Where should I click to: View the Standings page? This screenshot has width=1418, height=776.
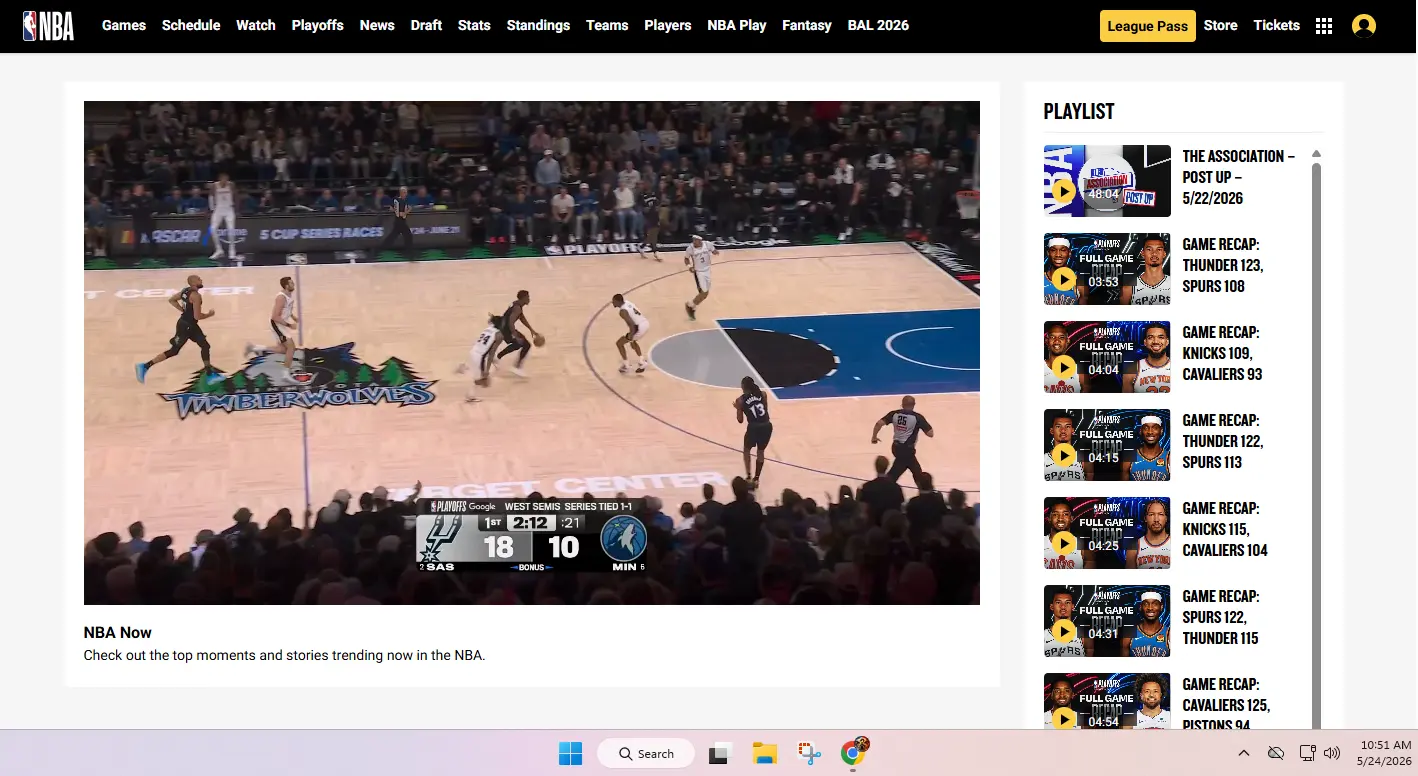[x=538, y=25]
